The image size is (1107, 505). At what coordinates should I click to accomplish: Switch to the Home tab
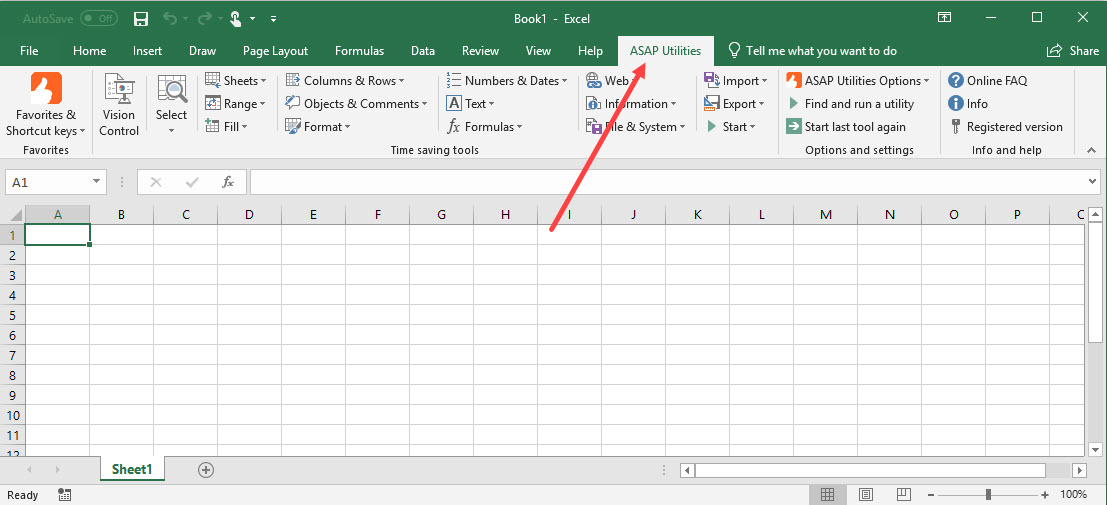tap(90, 51)
